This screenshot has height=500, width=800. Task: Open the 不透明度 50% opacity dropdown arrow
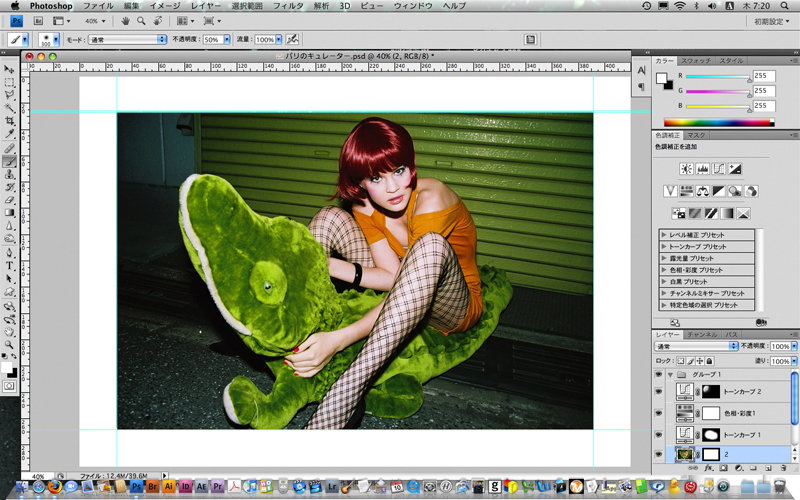tap(227, 39)
